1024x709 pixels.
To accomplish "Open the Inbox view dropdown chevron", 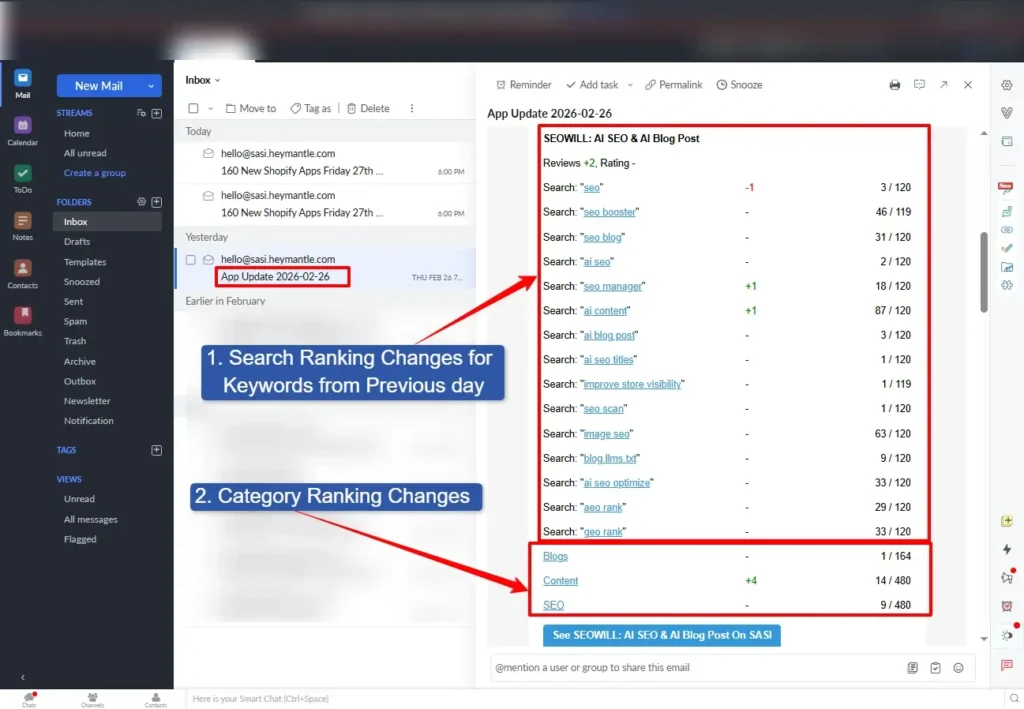I will [216, 80].
